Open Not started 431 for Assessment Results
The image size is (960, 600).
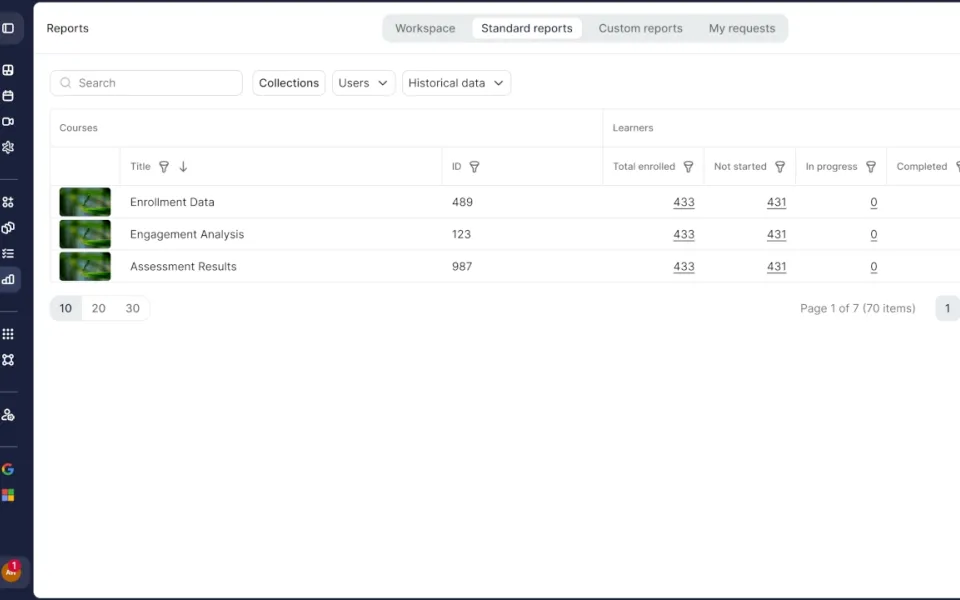click(x=776, y=266)
